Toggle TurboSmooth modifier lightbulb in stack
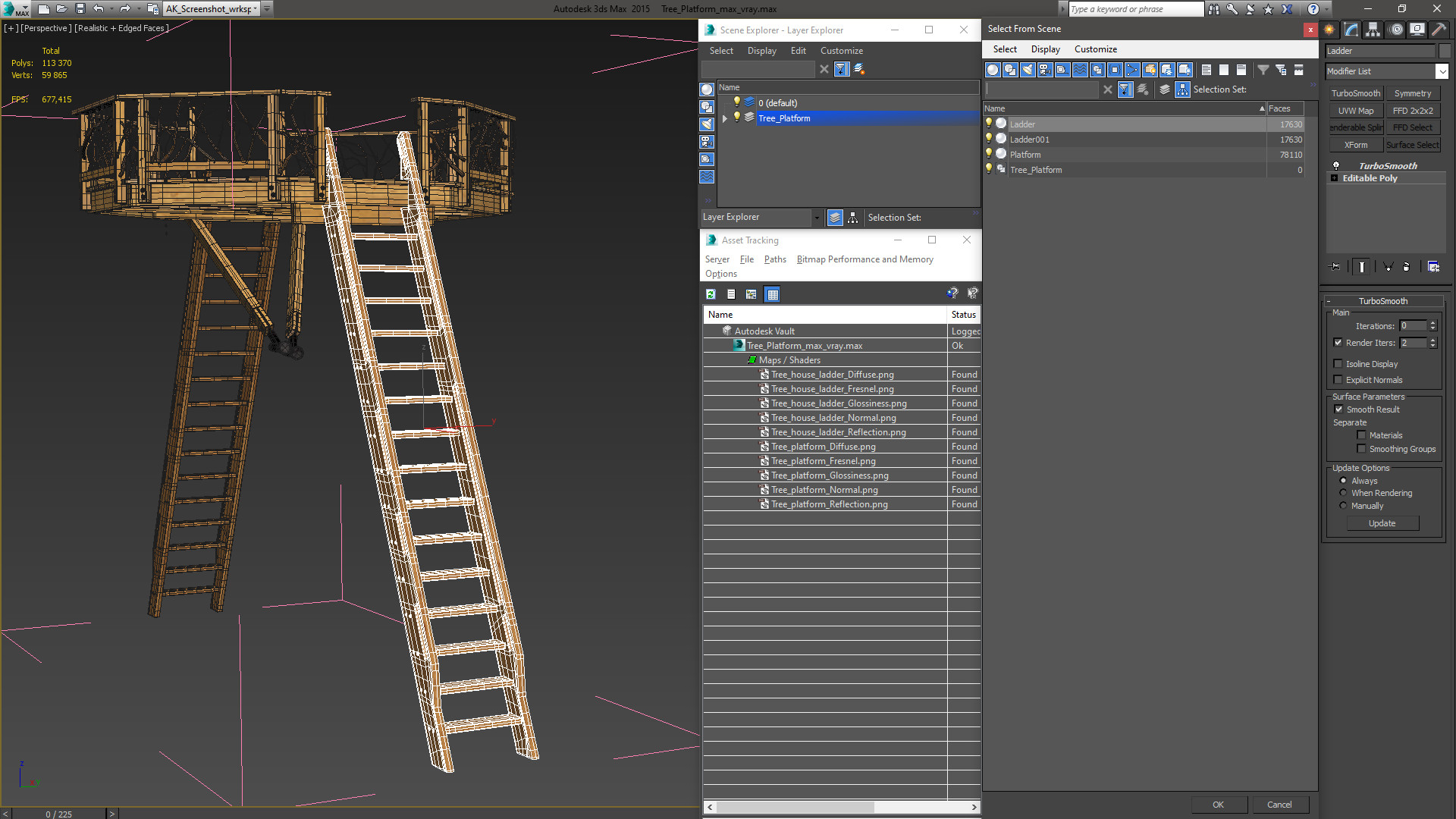The image size is (1456, 819). (x=1336, y=165)
